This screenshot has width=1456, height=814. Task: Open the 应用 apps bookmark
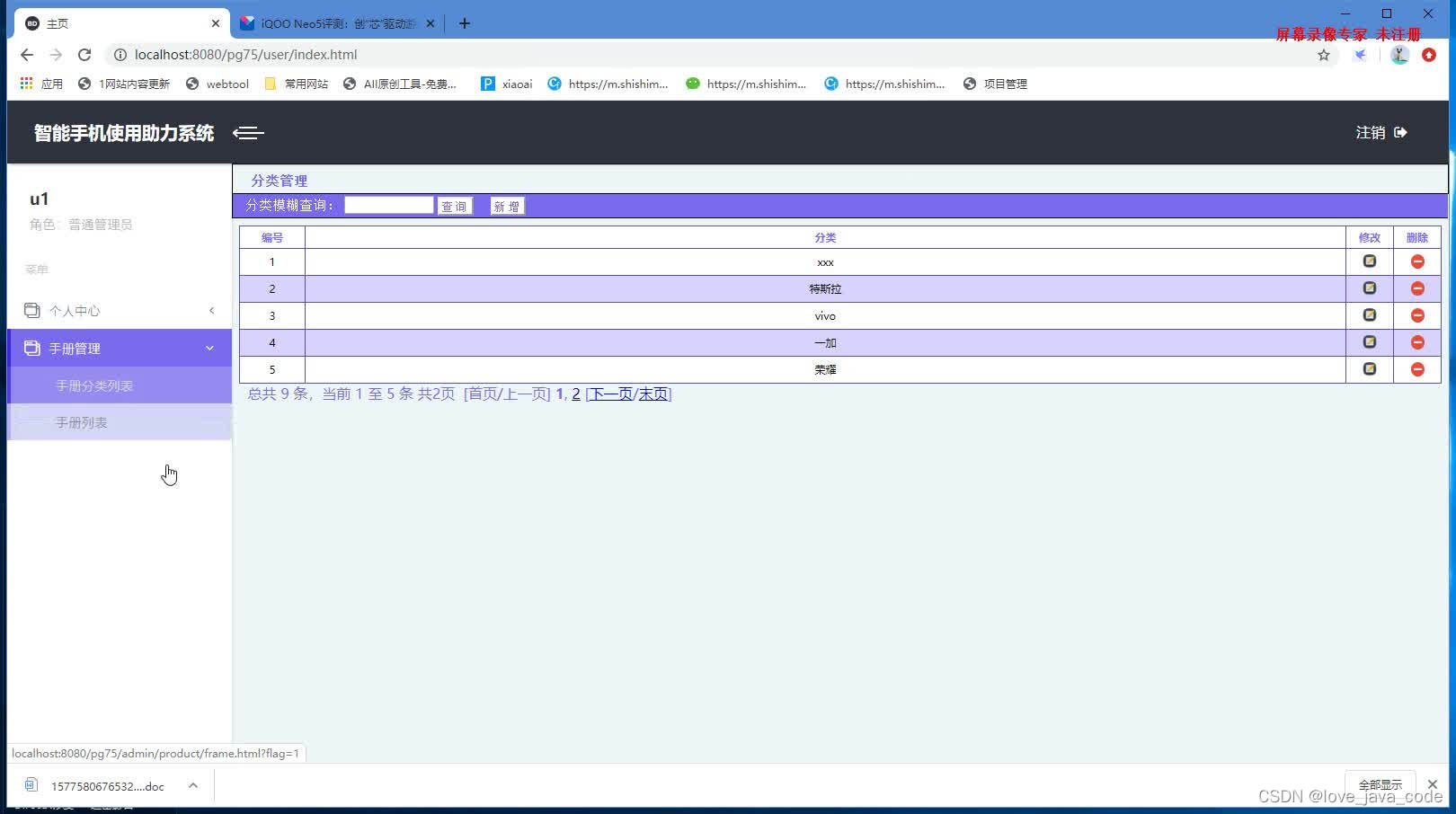click(x=41, y=84)
